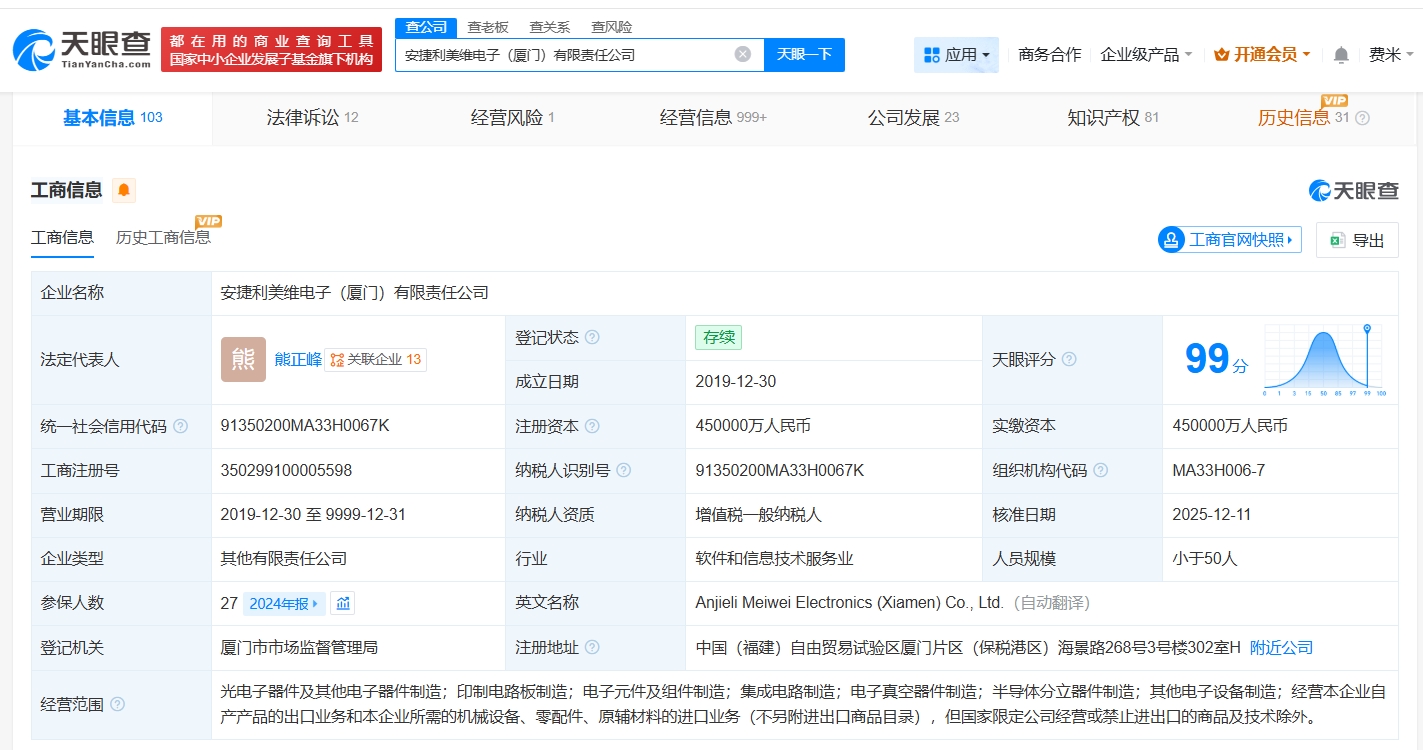Open the 附近公司 link
This screenshot has height=750, width=1423.
pyautogui.click(x=1281, y=648)
